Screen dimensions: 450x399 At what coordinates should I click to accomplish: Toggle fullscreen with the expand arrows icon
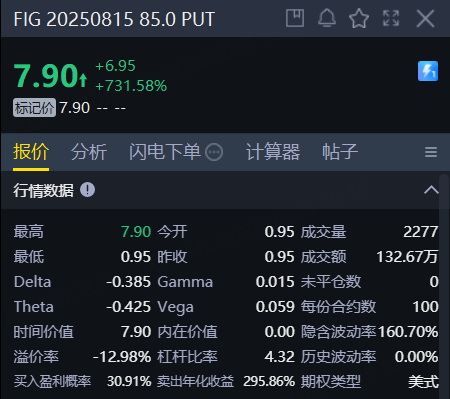[x=391, y=18]
